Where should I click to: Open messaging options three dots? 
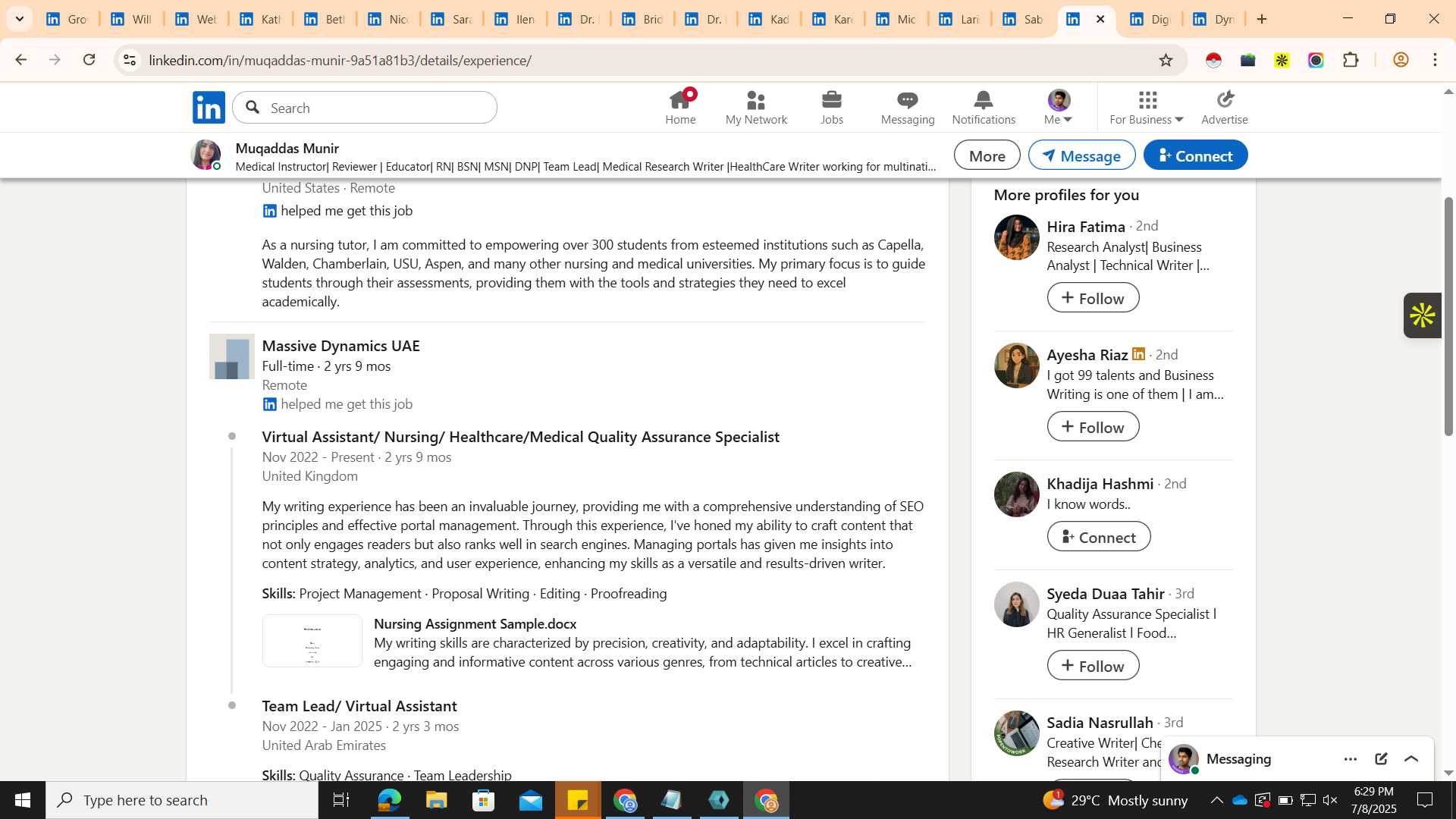coord(1350,759)
